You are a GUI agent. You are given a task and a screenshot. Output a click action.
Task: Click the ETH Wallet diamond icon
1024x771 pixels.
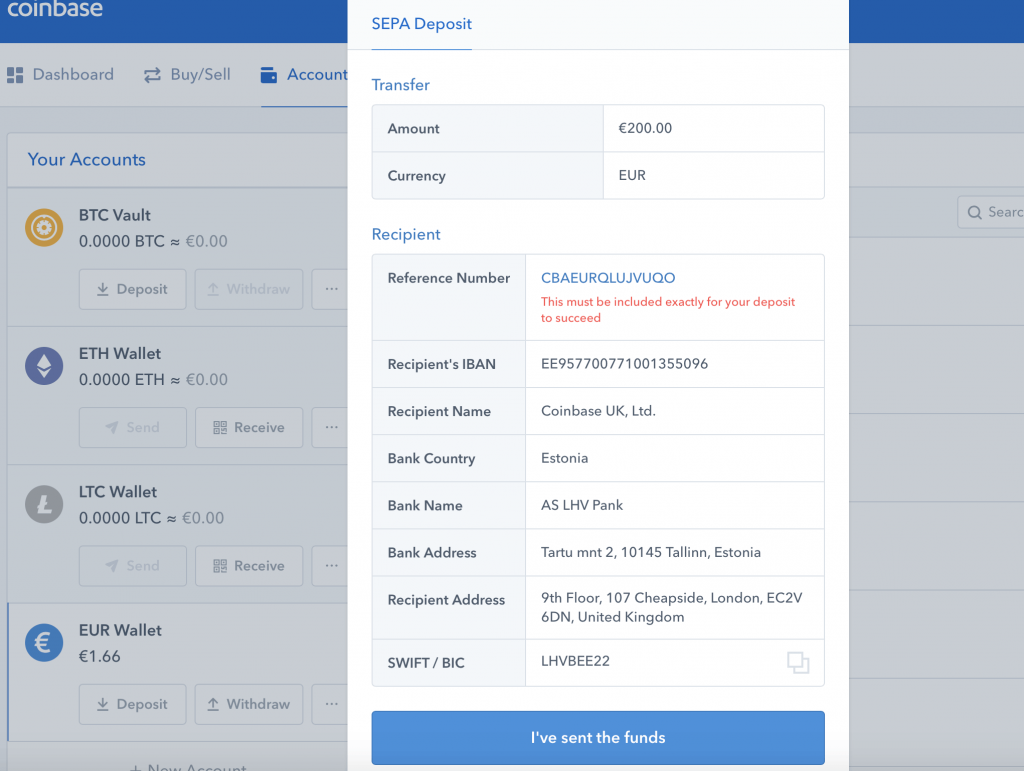coord(44,366)
